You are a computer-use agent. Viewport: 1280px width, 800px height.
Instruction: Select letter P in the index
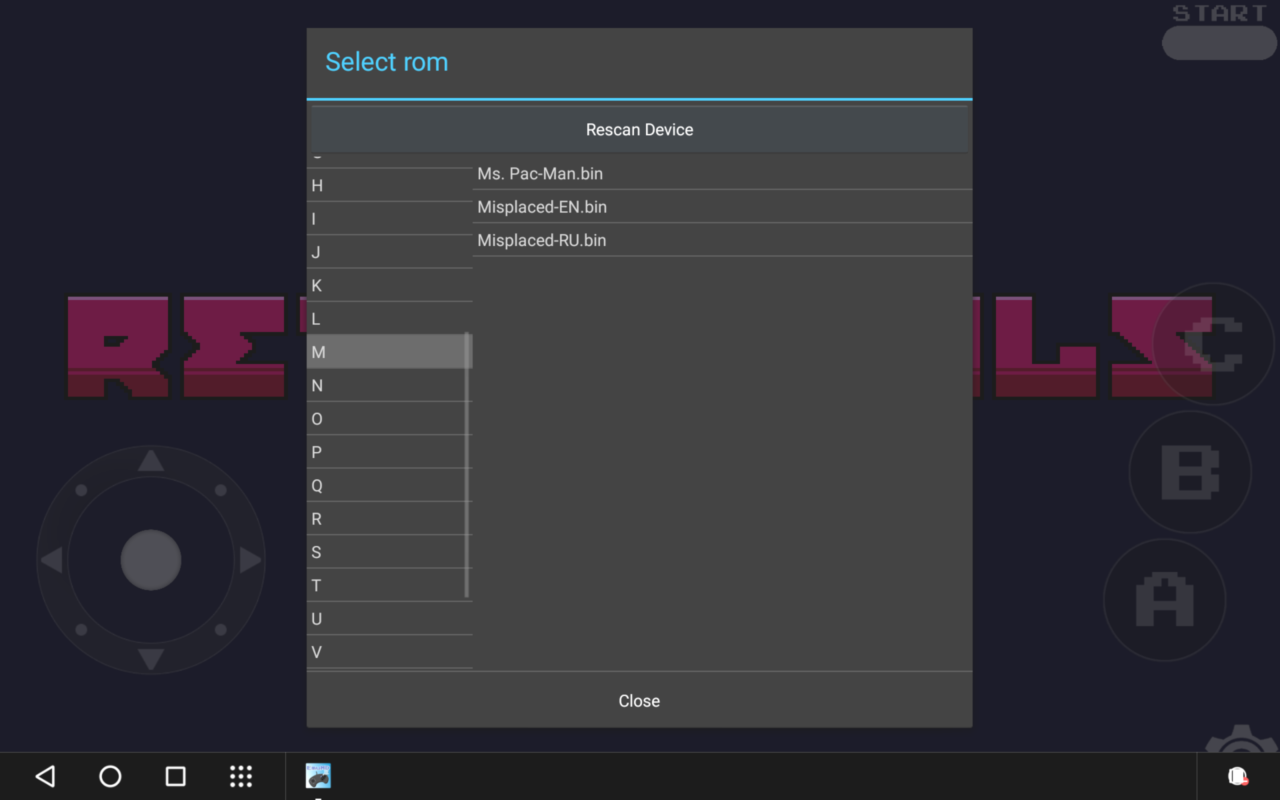(x=386, y=452)
